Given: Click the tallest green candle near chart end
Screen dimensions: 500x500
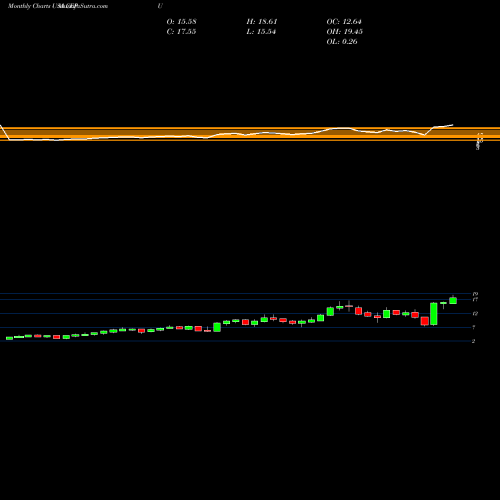Looking at the screenshot, I should (x=434, y=314).
